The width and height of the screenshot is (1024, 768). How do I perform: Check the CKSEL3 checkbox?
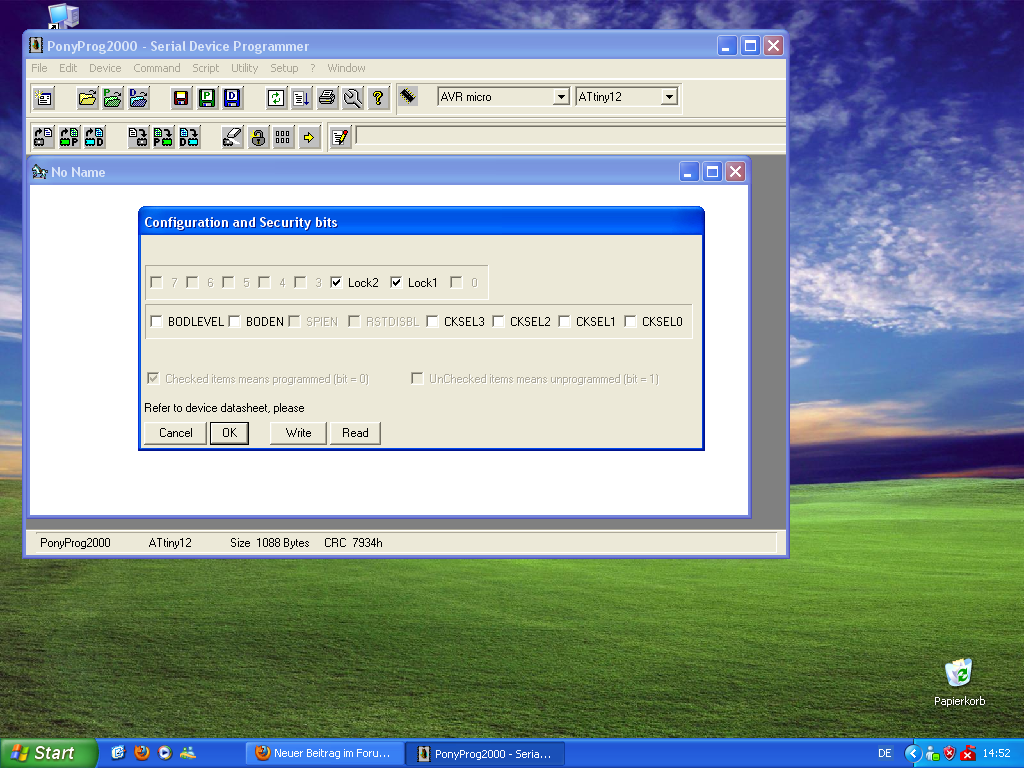(x=432, y=321)
